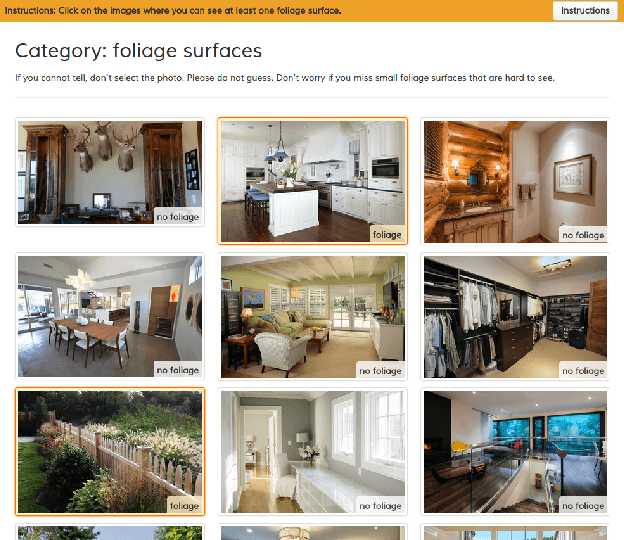Select the green living room photo
The height and width of the screenshot is (540, 624).
tap(313, 317)
